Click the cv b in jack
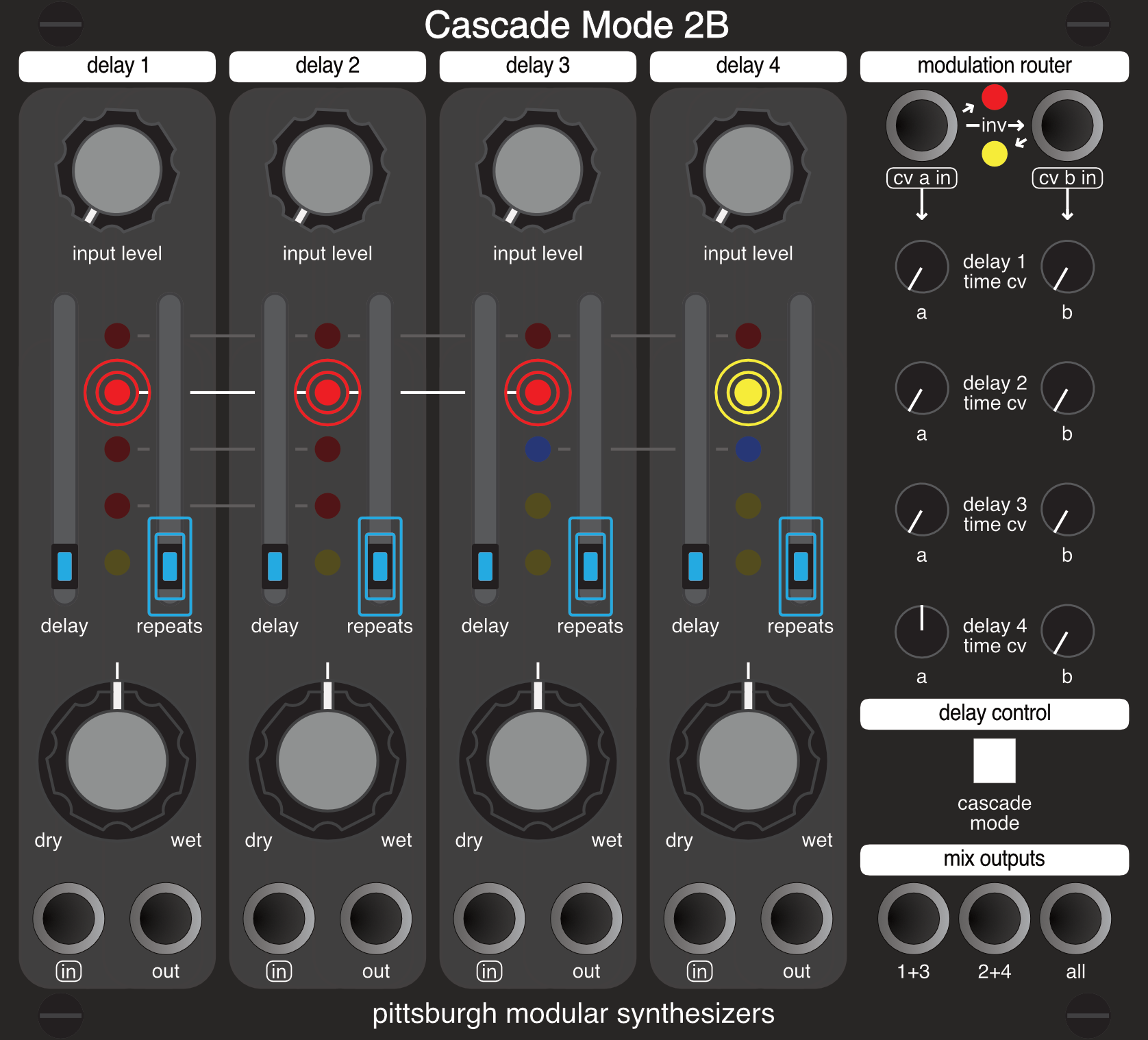 pyautogui.click(x=1066, y=127)
